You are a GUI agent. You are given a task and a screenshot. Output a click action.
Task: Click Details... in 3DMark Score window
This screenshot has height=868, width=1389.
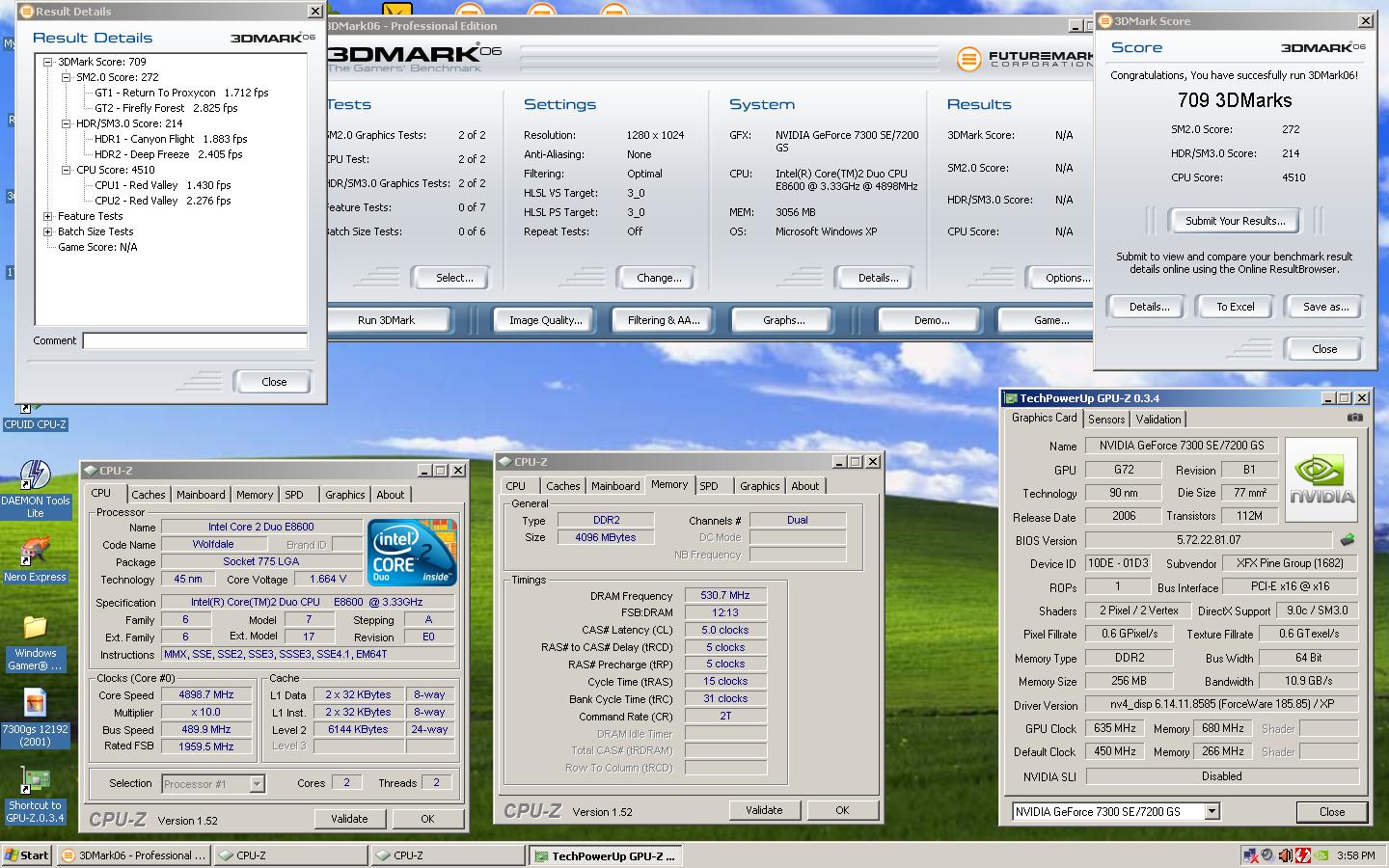coord(1149,307)
